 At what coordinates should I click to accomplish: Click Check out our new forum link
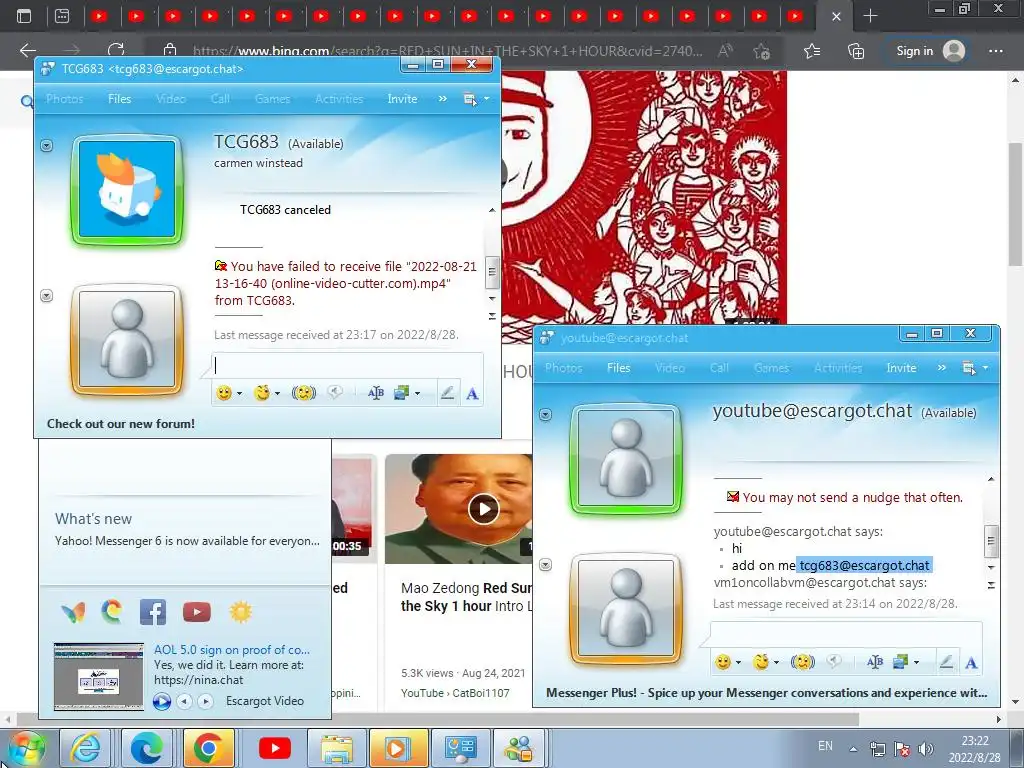[x=121, y=423]
